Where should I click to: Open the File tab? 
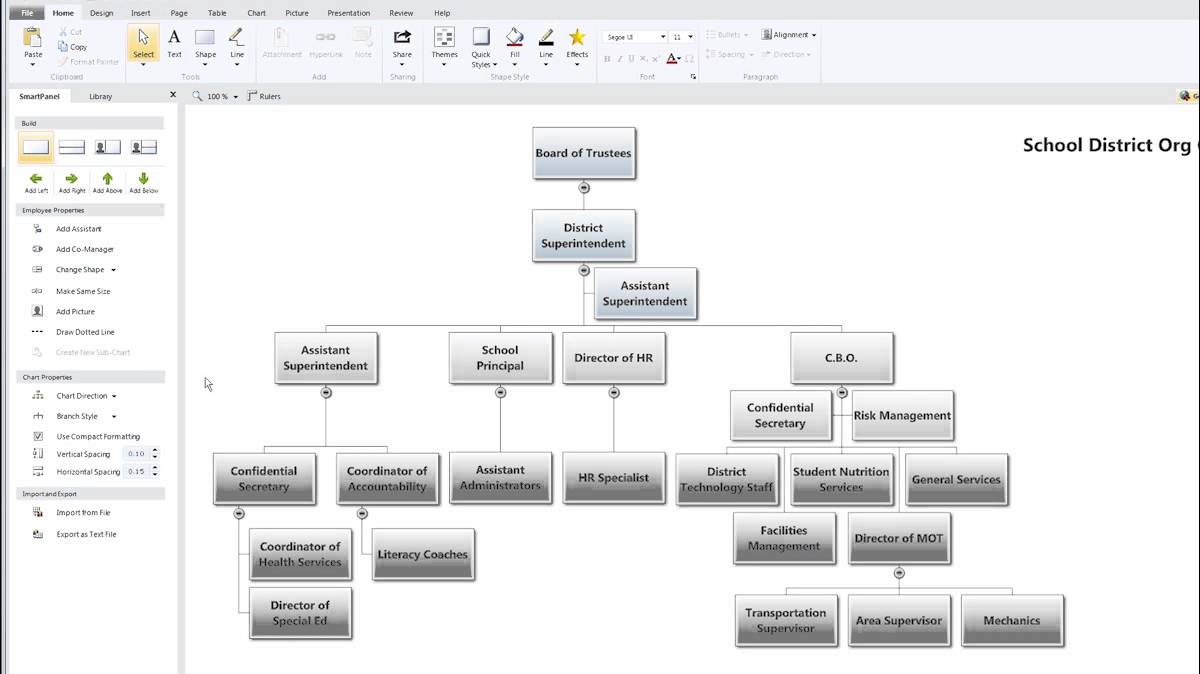(x=28, y=13)
